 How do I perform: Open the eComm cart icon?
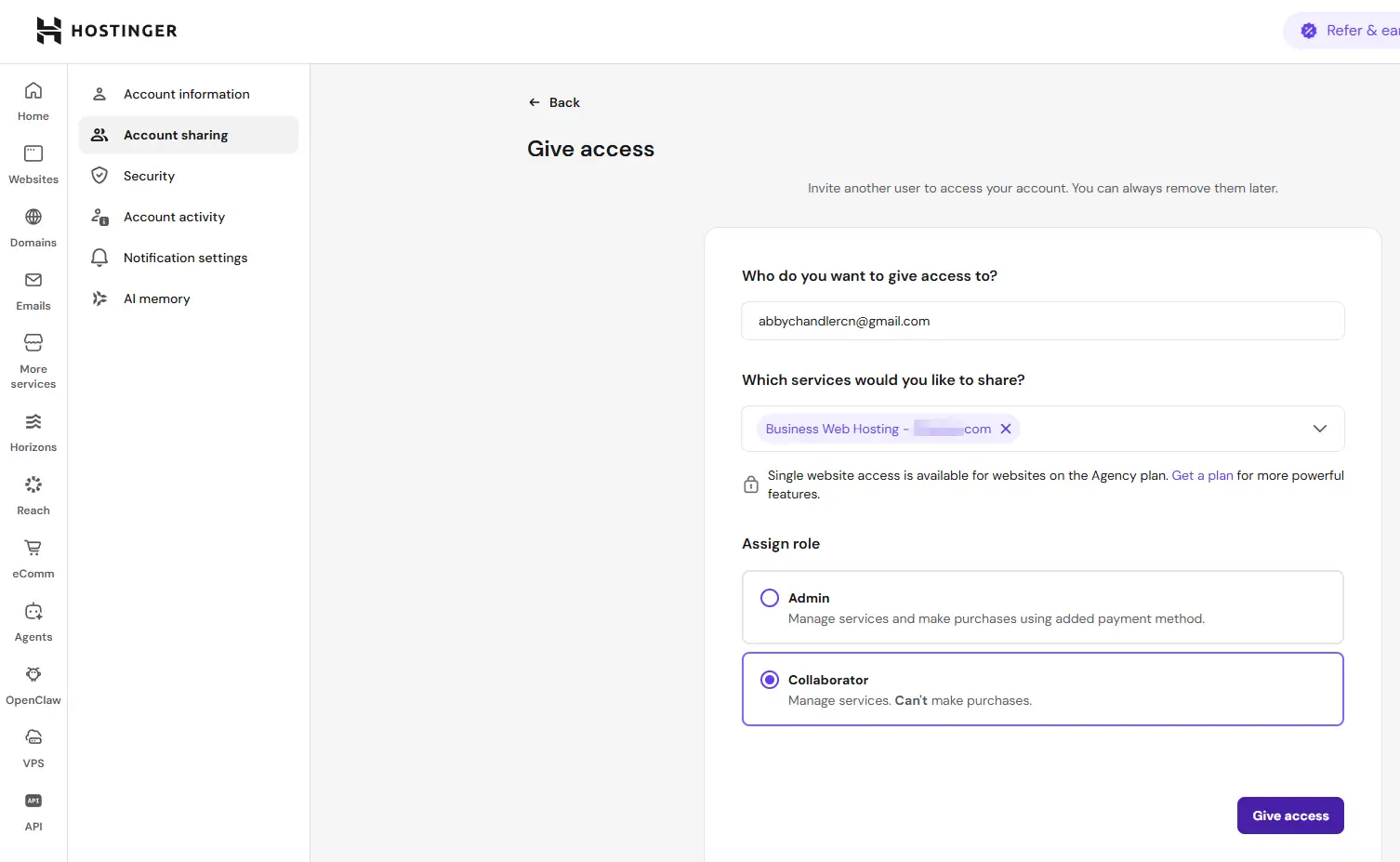33,549
